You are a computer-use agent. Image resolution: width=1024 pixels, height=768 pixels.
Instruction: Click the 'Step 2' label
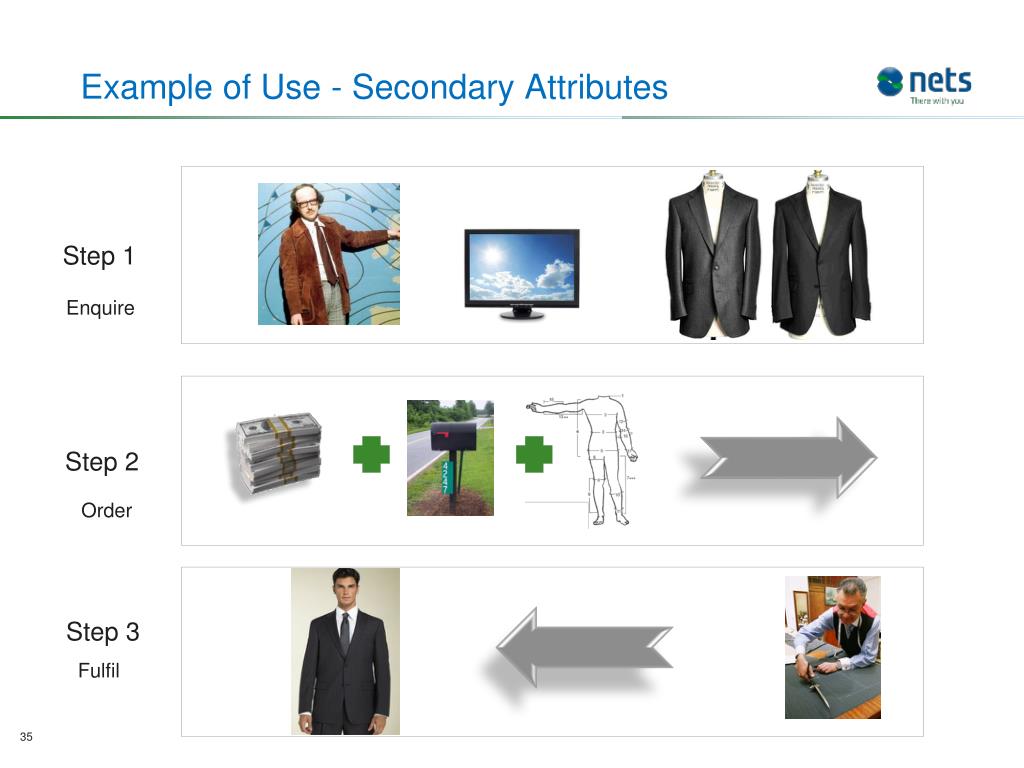[102, 462]
